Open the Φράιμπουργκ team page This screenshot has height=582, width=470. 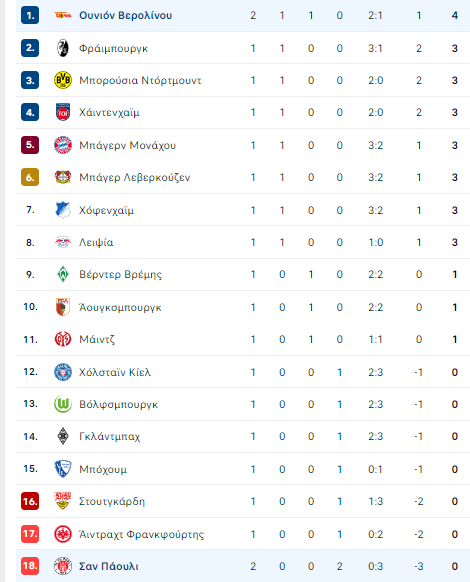pyautogui.click(x=114, y=48)
